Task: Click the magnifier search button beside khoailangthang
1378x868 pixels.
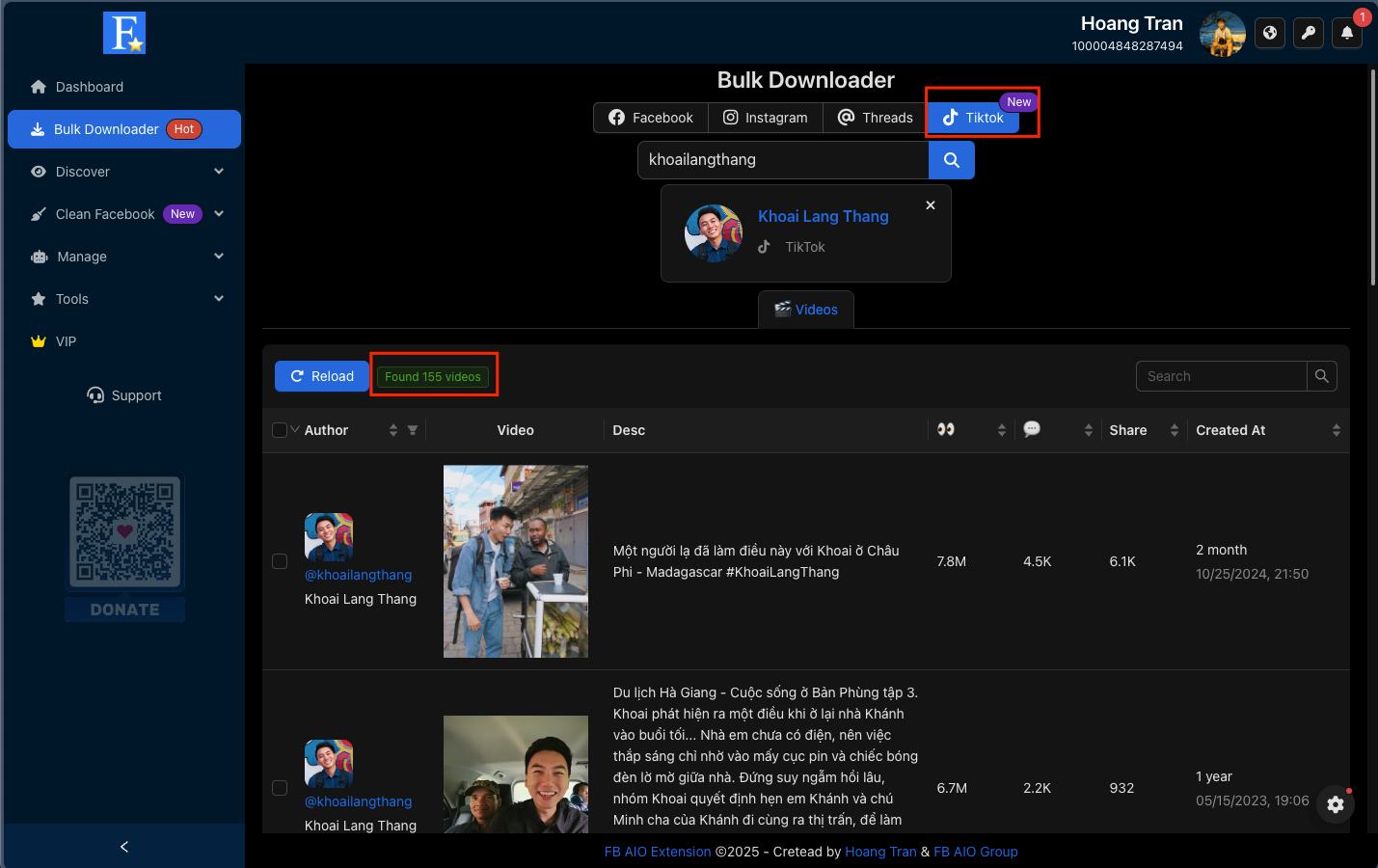Action: click(x=951, y=160)
